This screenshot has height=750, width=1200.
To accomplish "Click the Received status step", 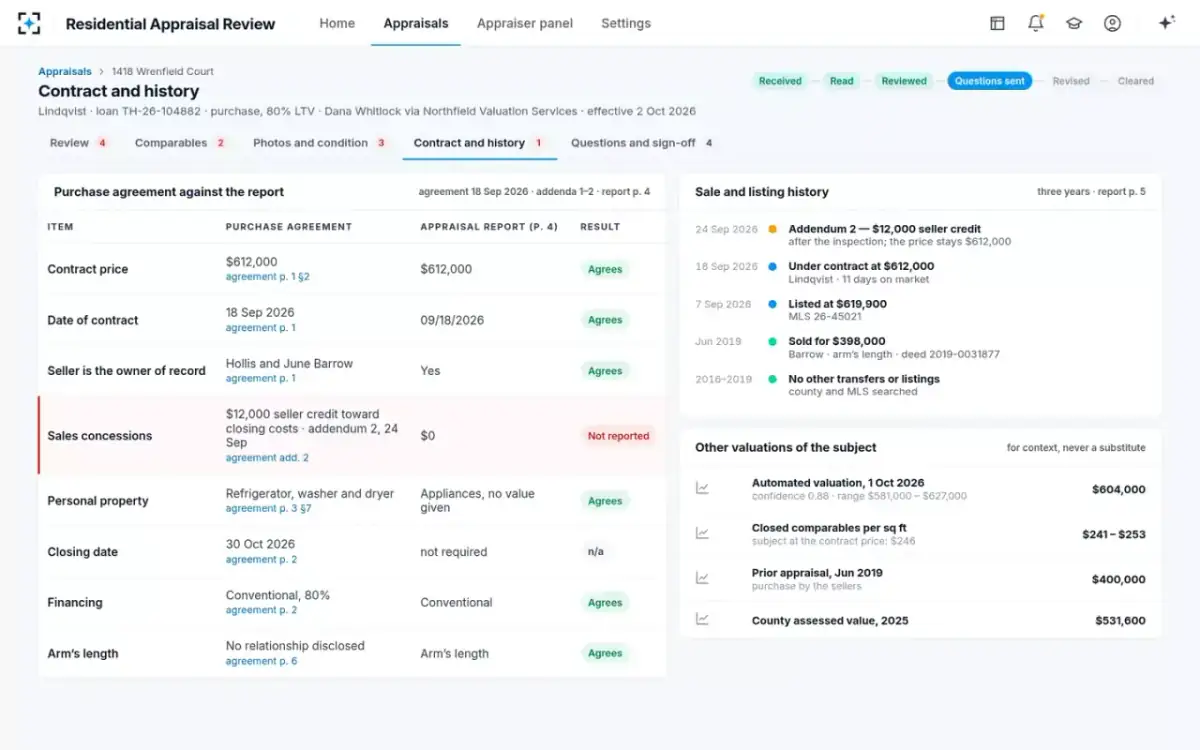I will point(780,81).
